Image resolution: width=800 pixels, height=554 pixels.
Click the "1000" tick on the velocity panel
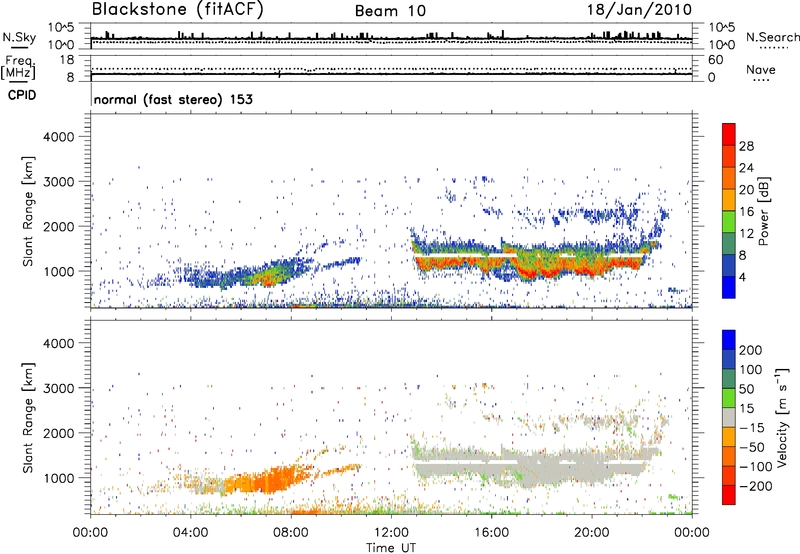point(59,478)
